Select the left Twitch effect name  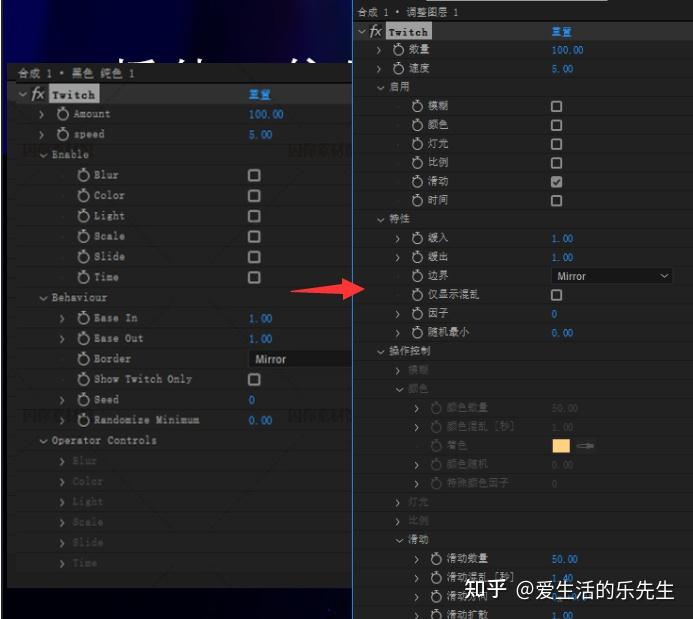click(x=74, y=94)
